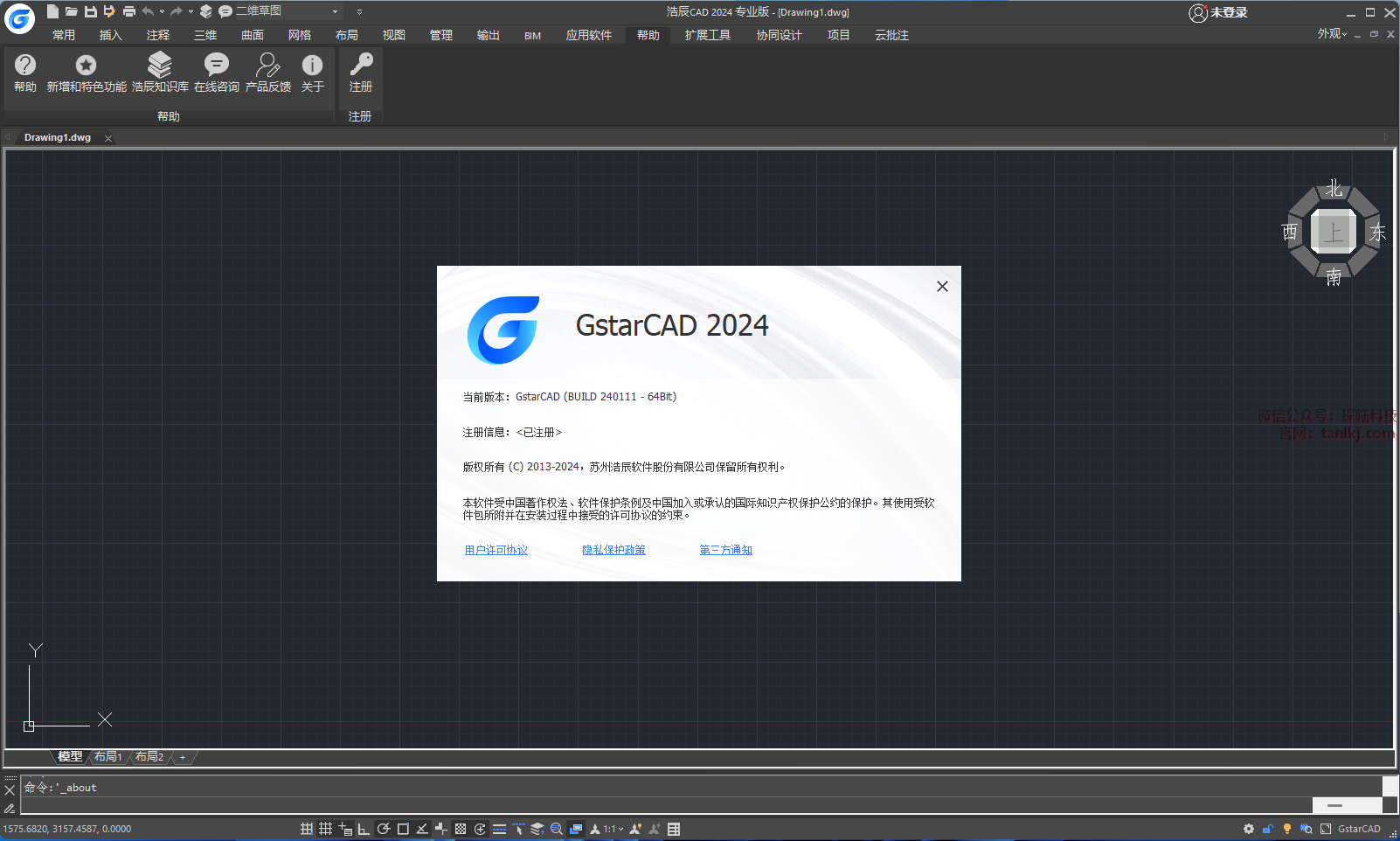This screenshot has width=1400, height=841.
Task: Click the 上 face of the view cube
Action: pyautogui.click(x=1333, y=232)
